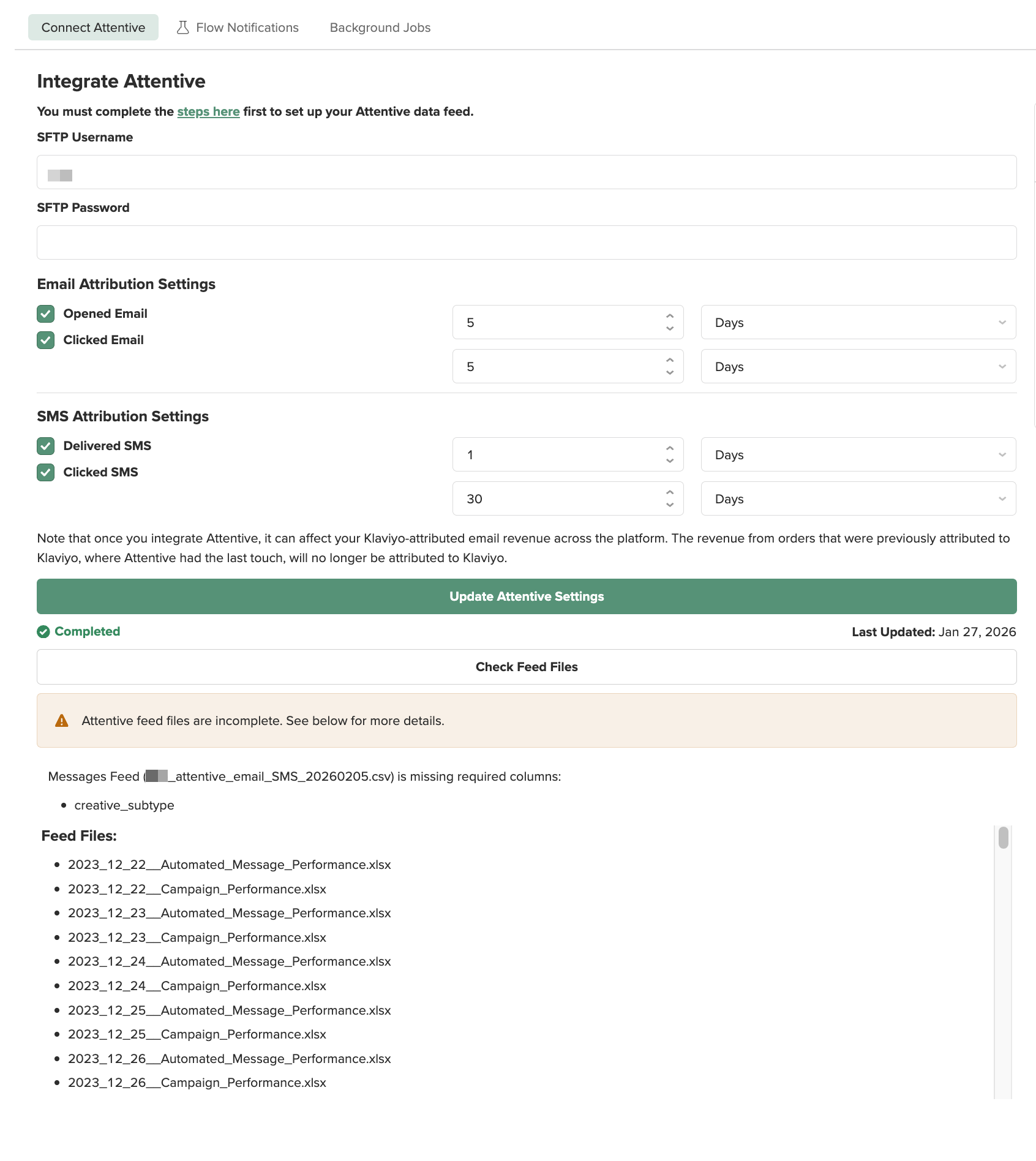The image size is (1036, 1161).
Task: Pick 2023_12_25__Campaign_Performance.xlsx from the list
Action: [x=197, y=1035]
